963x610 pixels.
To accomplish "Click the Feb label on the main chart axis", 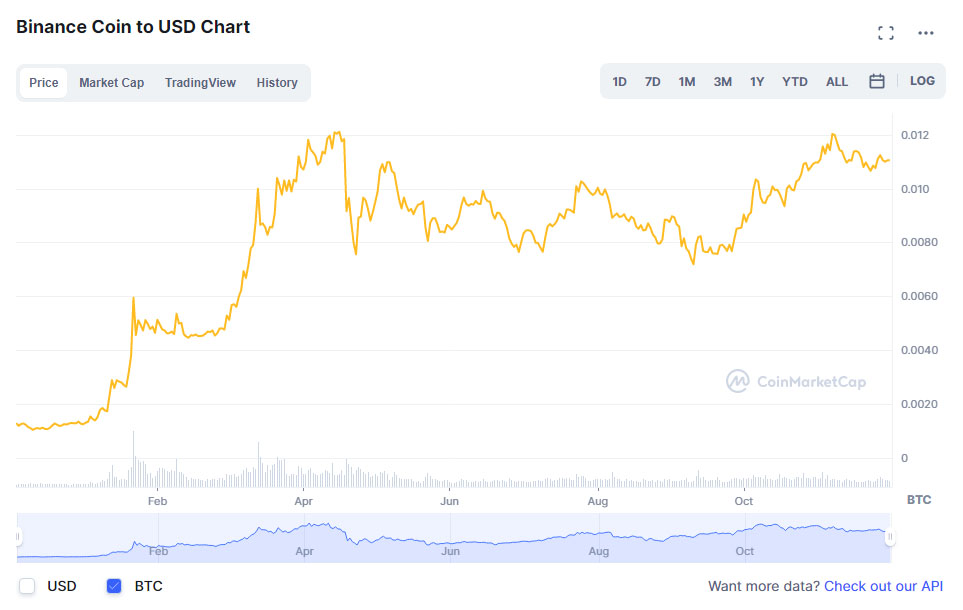I will [x=157, y=501].
